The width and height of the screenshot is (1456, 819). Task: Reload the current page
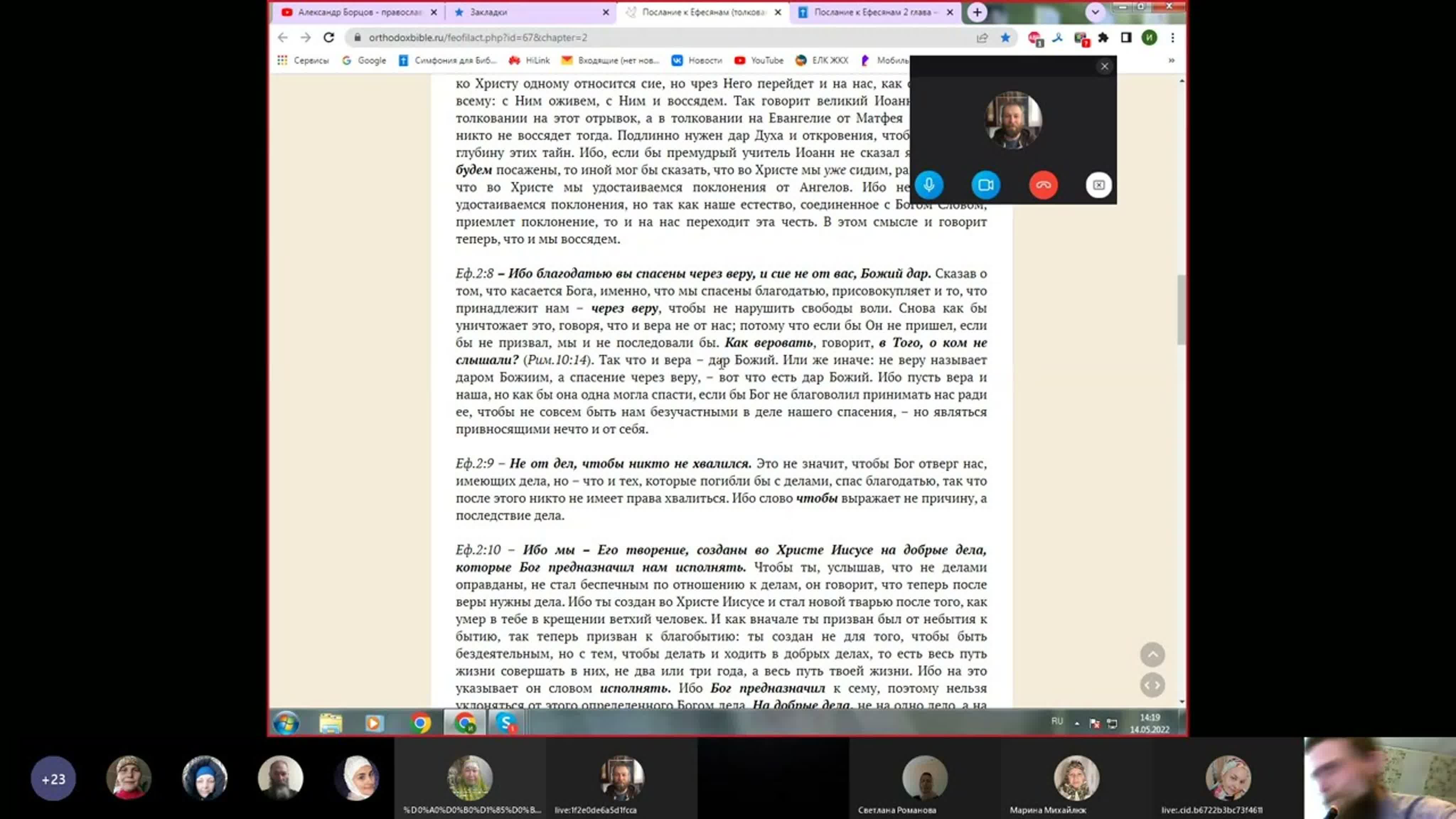coord(329,37)
